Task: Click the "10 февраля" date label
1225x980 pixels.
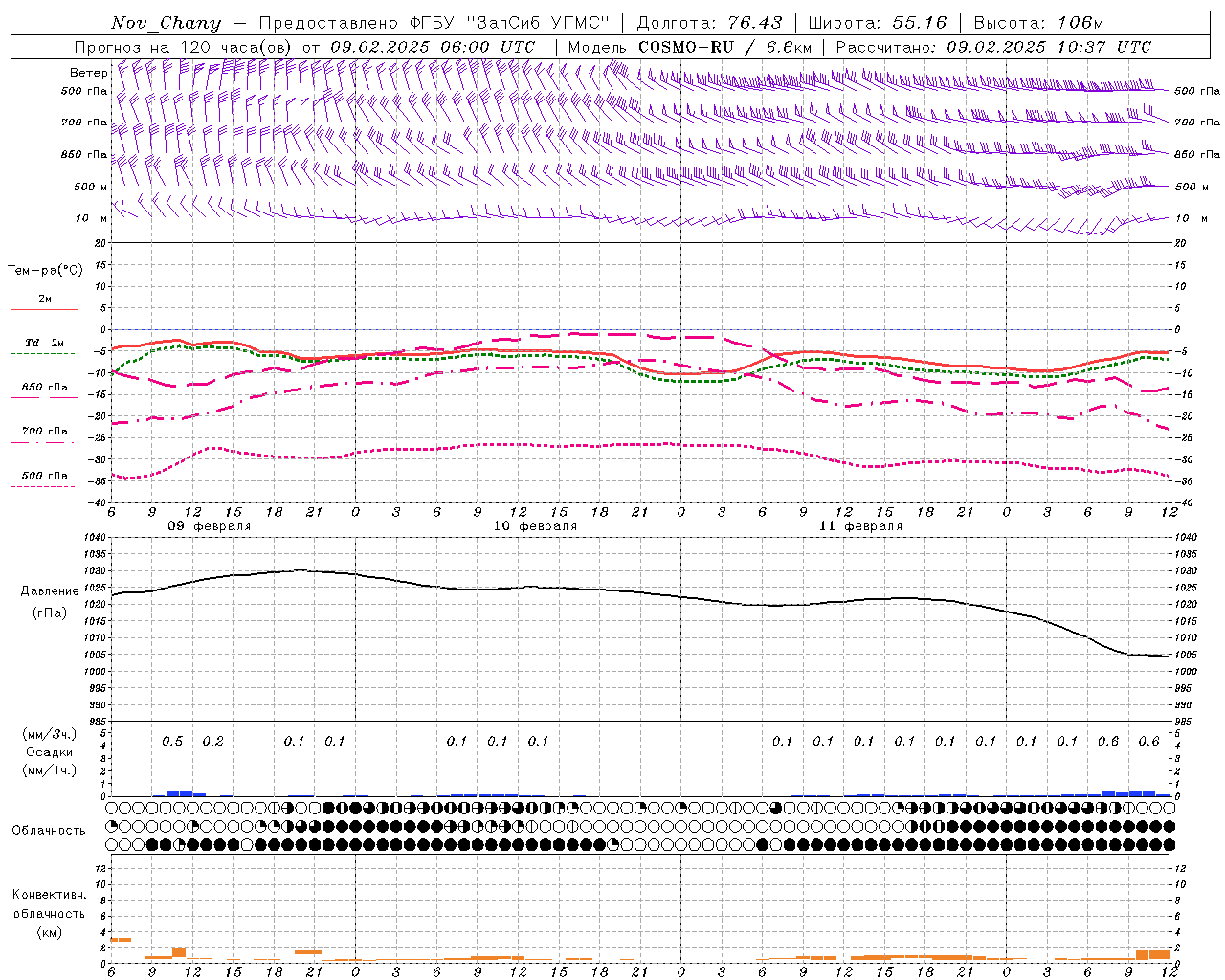Action: click(535, 526)
